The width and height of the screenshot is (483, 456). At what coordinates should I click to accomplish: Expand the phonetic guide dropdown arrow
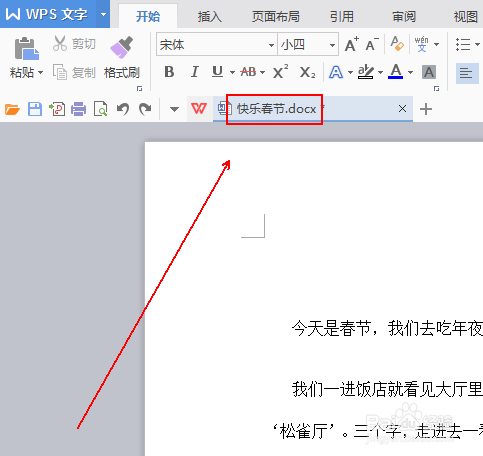(x=436, y=44)
